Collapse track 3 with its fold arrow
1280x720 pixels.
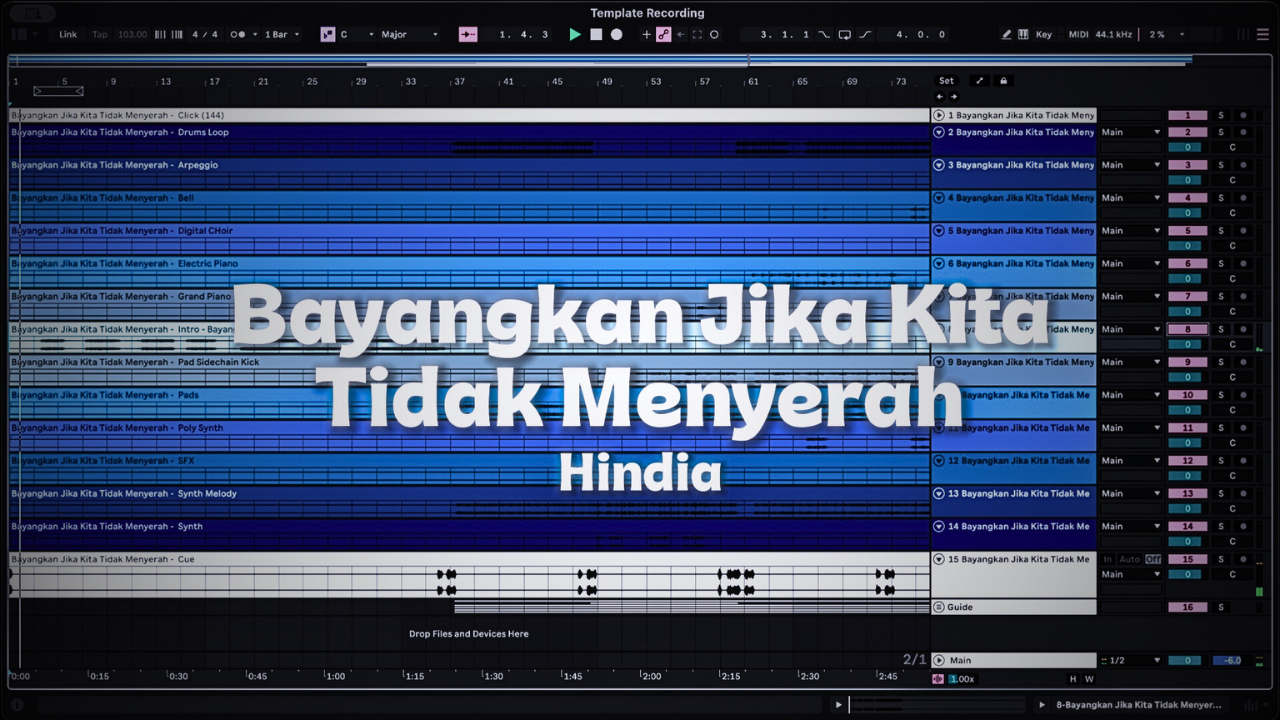tap(939, 165)
